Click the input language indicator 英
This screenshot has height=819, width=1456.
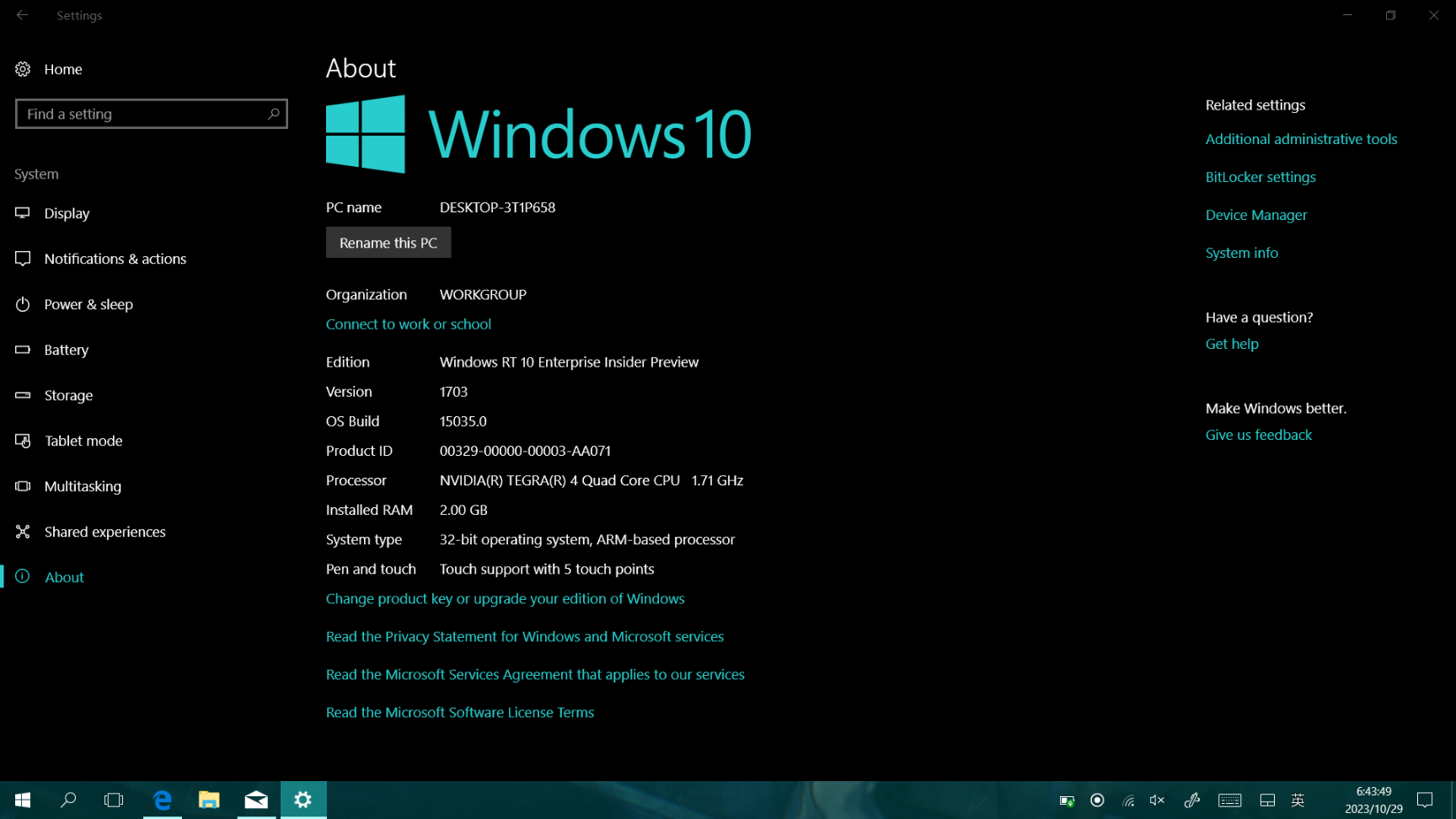click(1298, 800)
